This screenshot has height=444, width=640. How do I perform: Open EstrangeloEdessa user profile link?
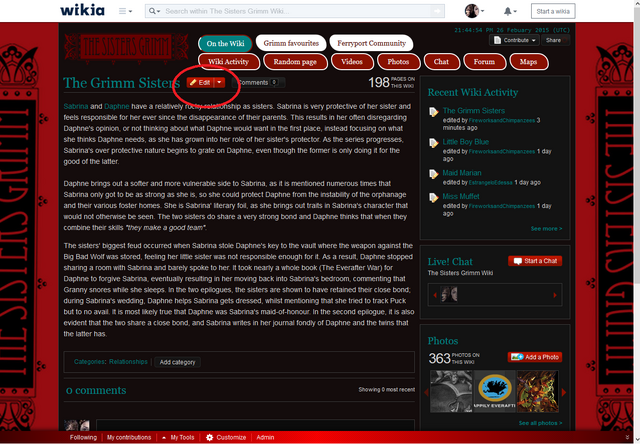[490, 182]
